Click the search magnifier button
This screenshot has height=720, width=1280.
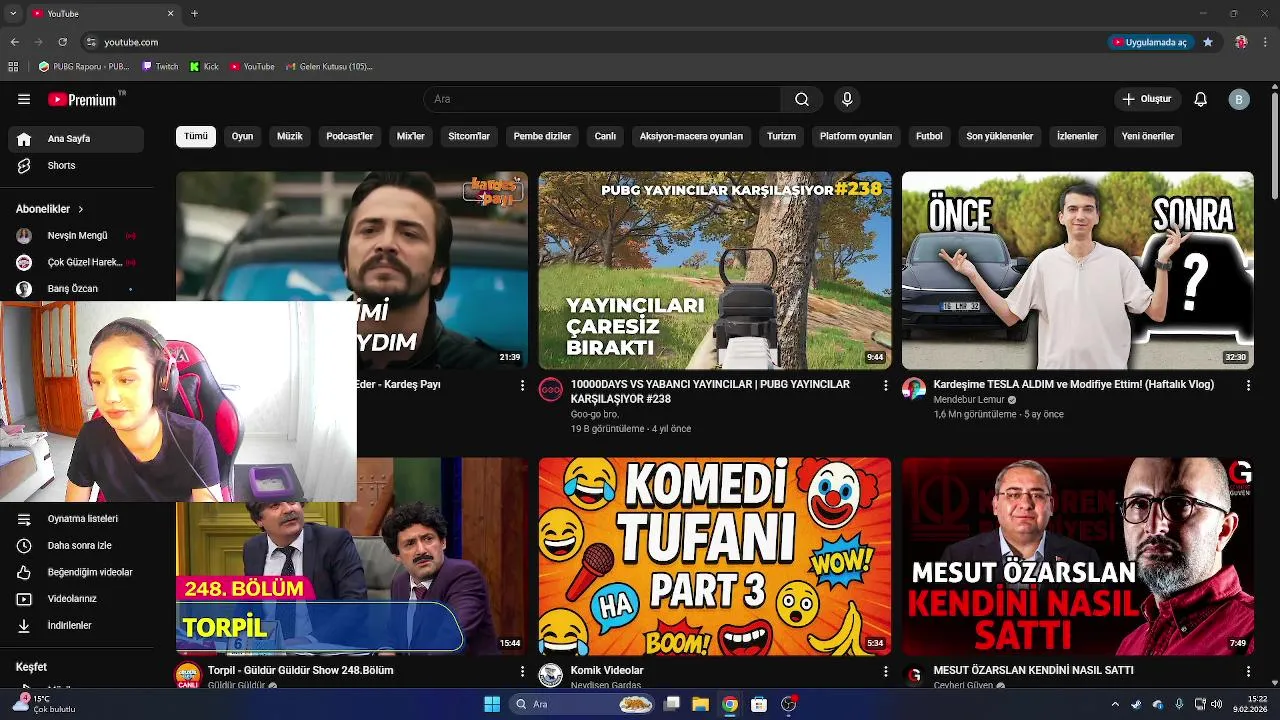(x=802, y=99)
